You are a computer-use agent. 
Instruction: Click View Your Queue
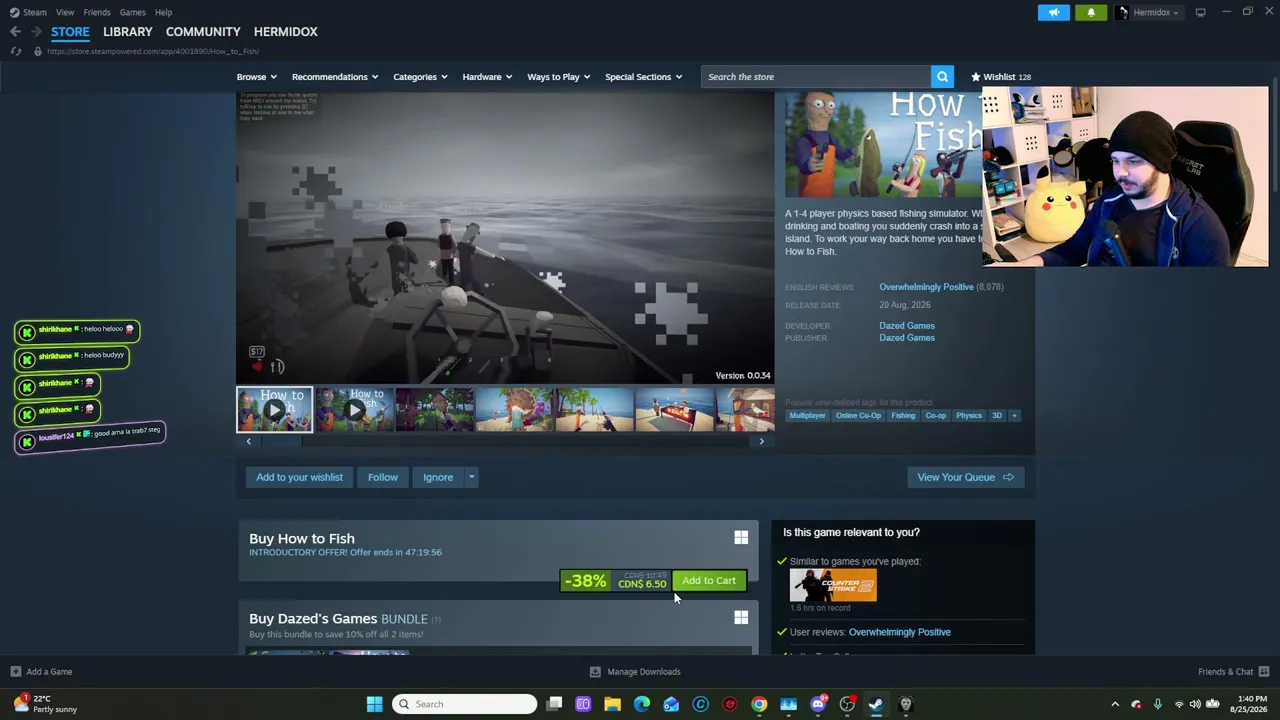point(966,477)
